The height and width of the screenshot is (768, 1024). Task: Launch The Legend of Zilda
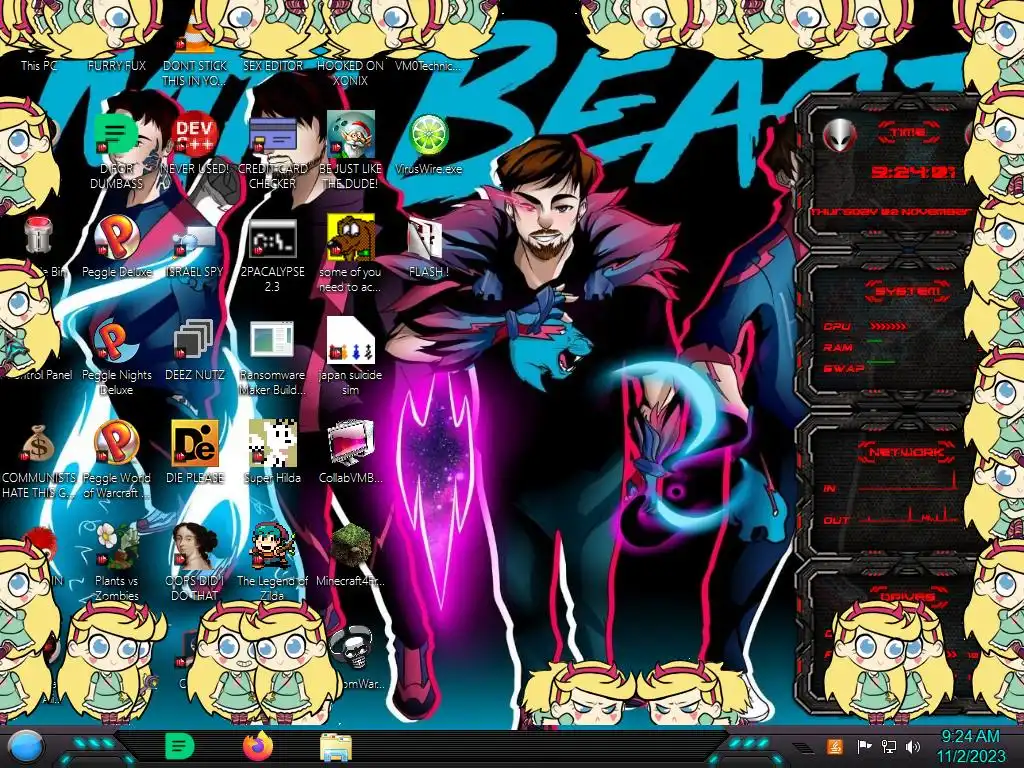[x=272, y=546]
